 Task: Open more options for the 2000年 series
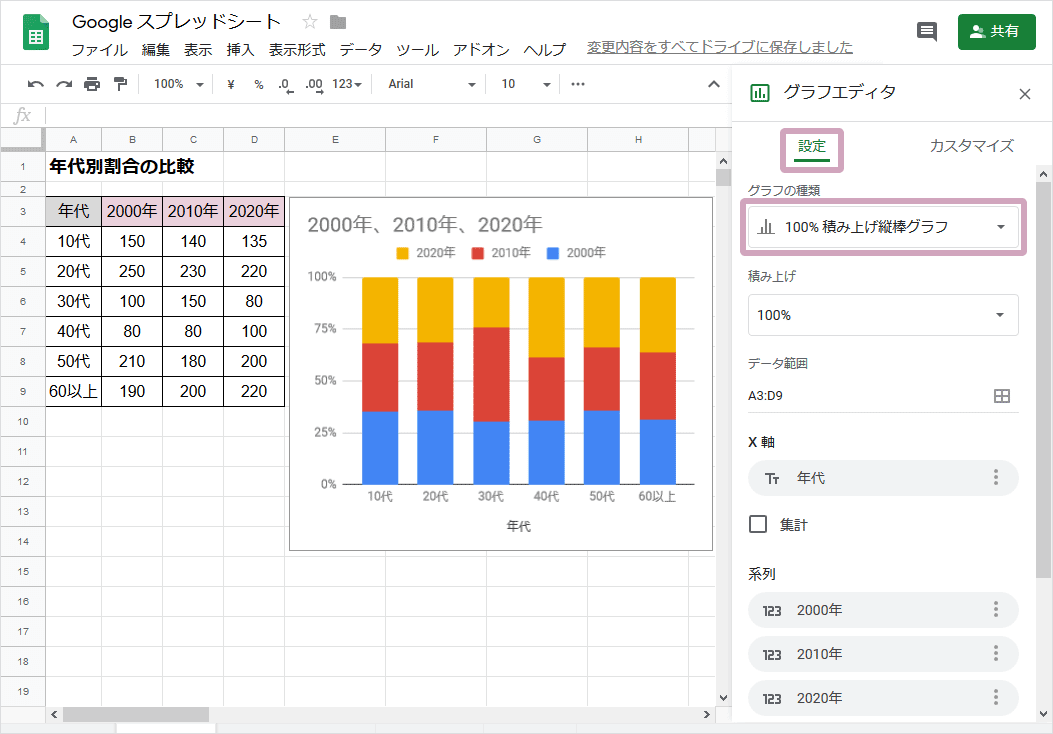point(996,610)
